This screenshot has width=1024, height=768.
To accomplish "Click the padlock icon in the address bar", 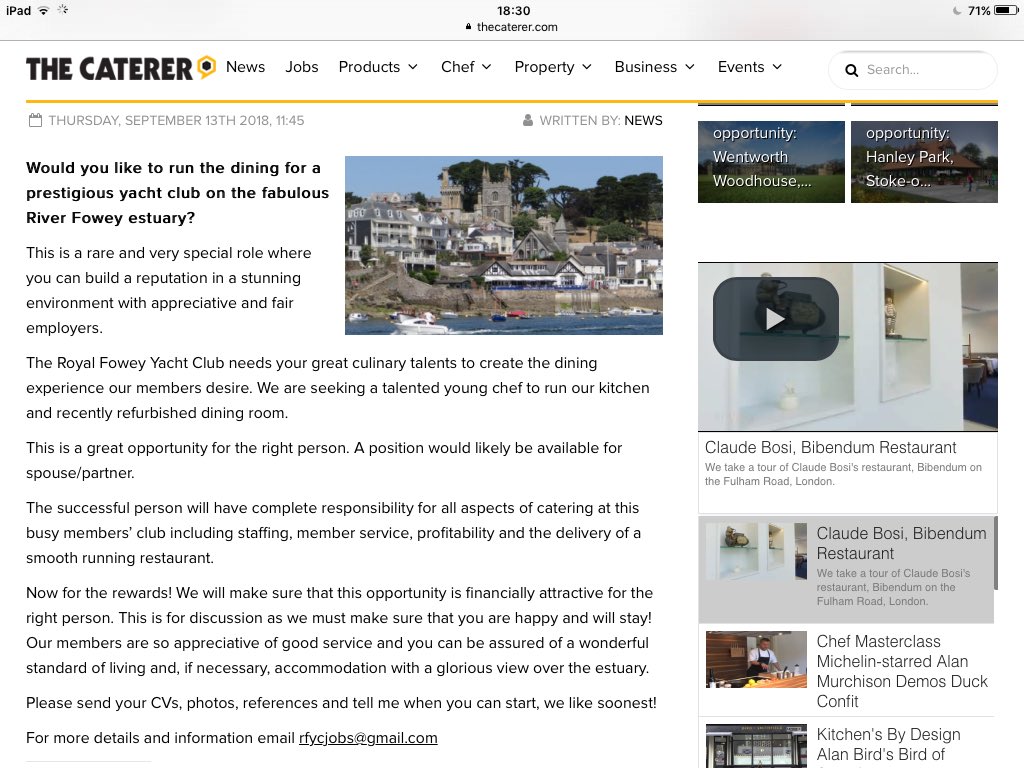I will pos(470,27).
